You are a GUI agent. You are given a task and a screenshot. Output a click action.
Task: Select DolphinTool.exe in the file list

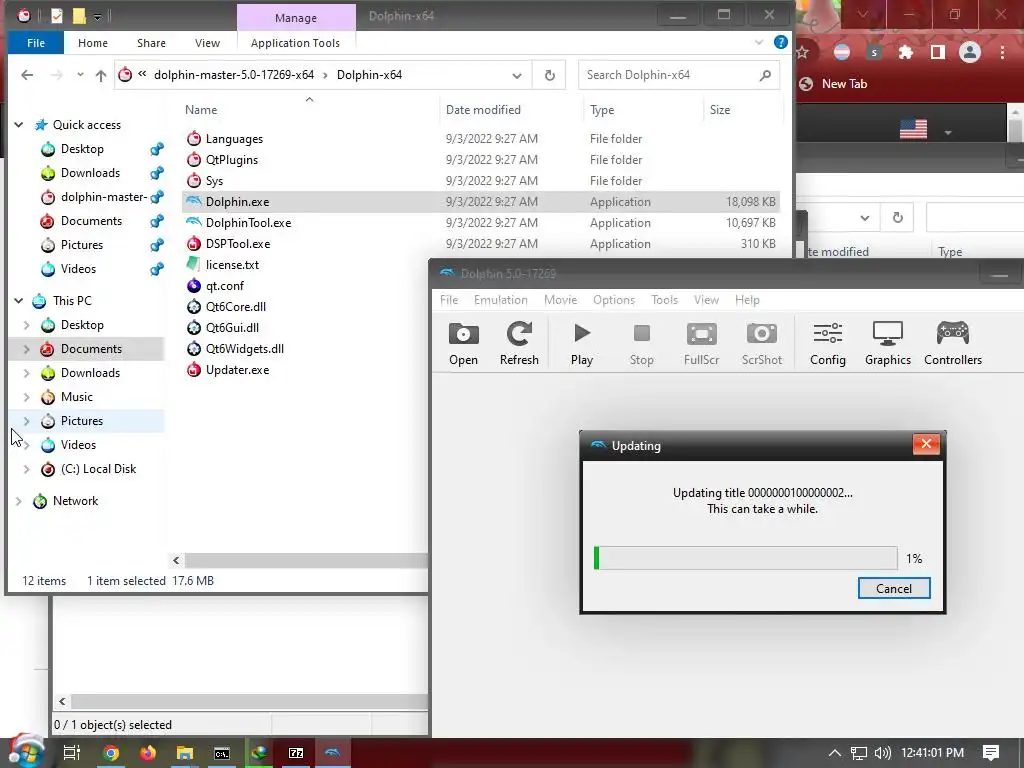pyautogui.click(x=248, y=223)
